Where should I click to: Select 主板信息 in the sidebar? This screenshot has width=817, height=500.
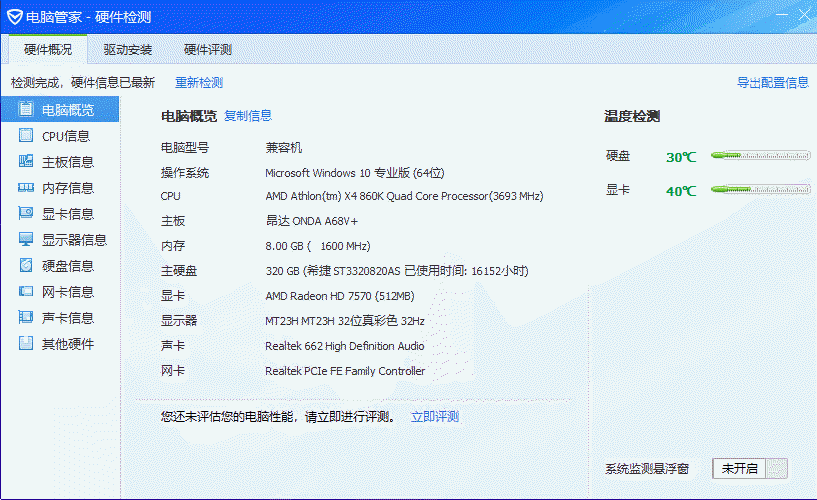click(x=68, y=162)
